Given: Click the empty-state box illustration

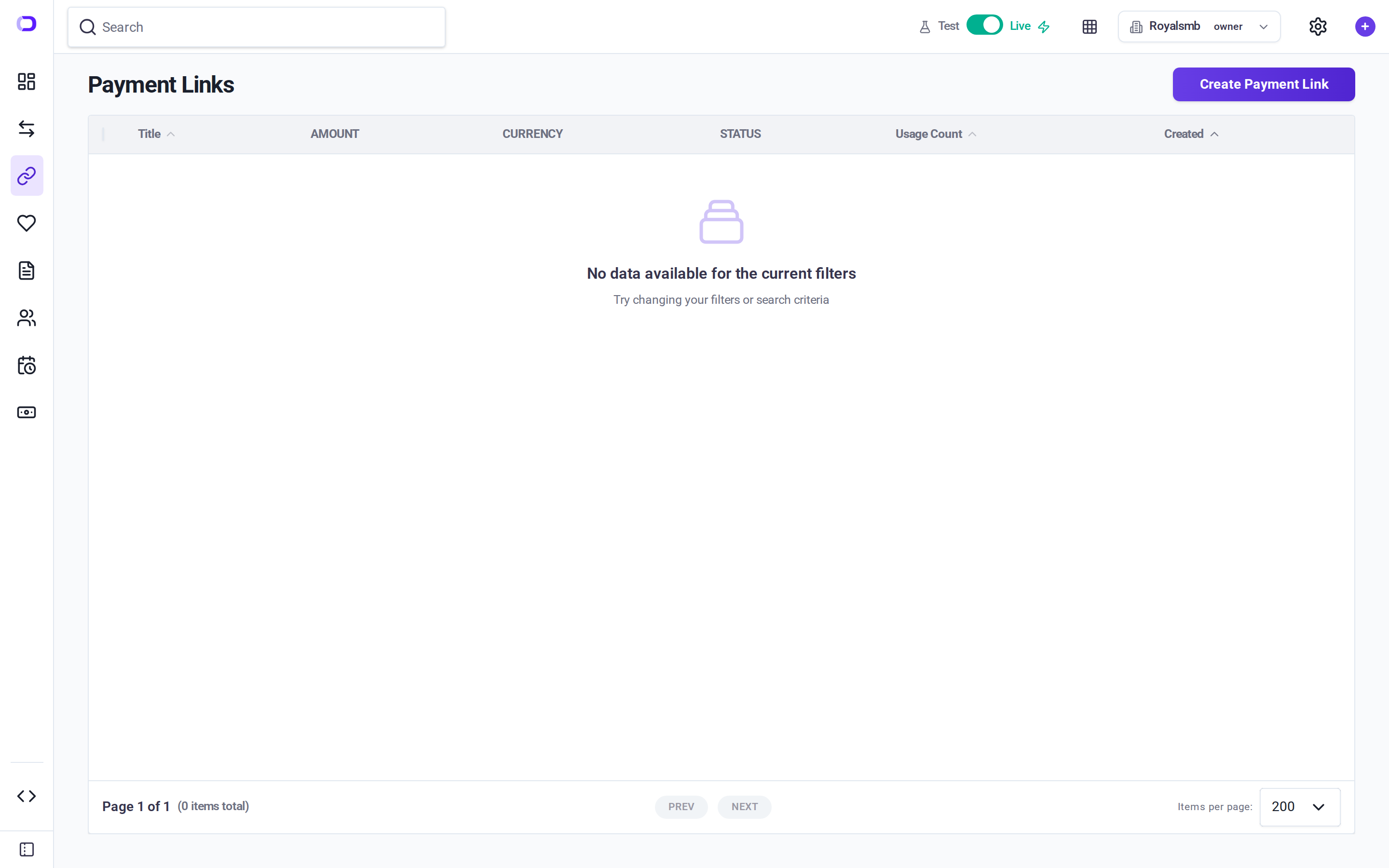Looking at the screenshot, I should (x=721, y=222).
